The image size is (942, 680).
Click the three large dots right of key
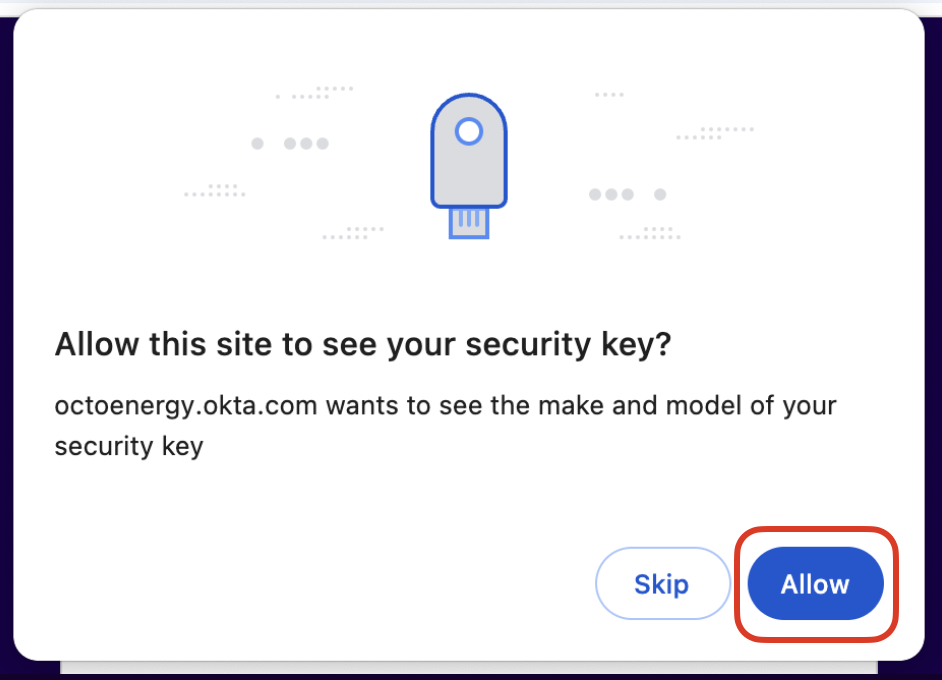(x=611, y=194)
